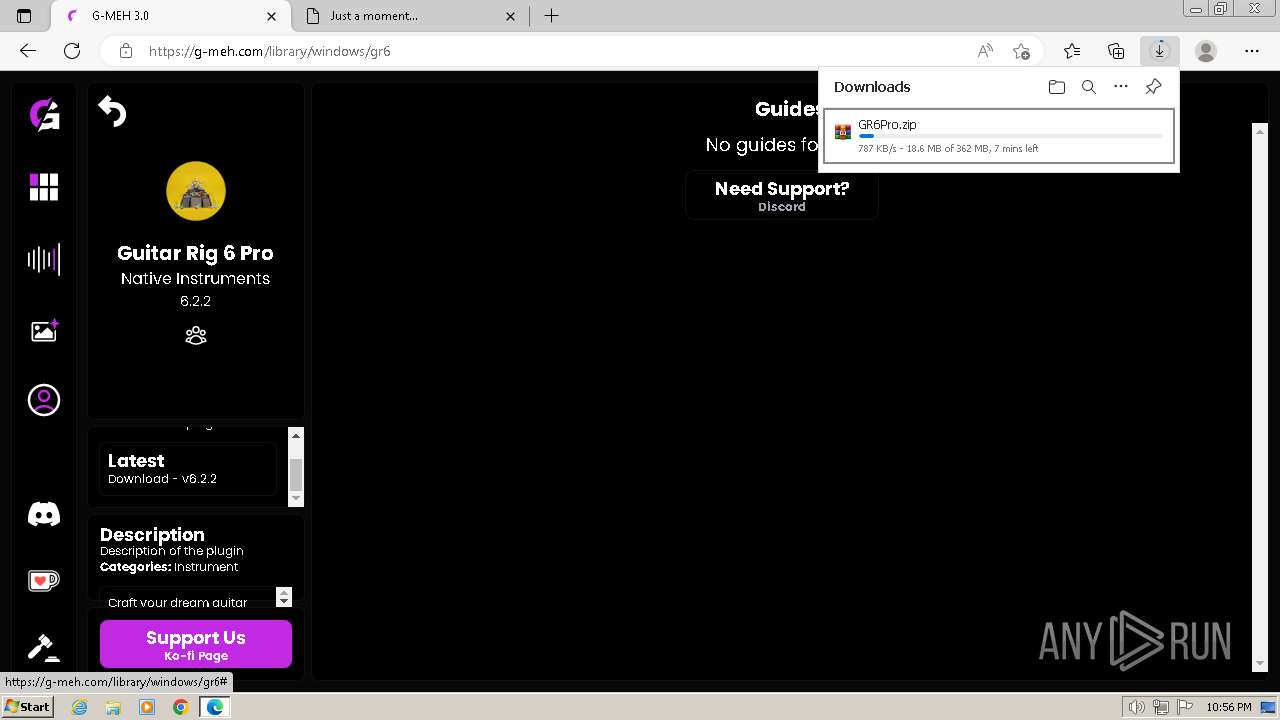The height and width of the screenshot is (720, 1280).
Task: Click description text stepper down arrow
Action: point(284,602)
